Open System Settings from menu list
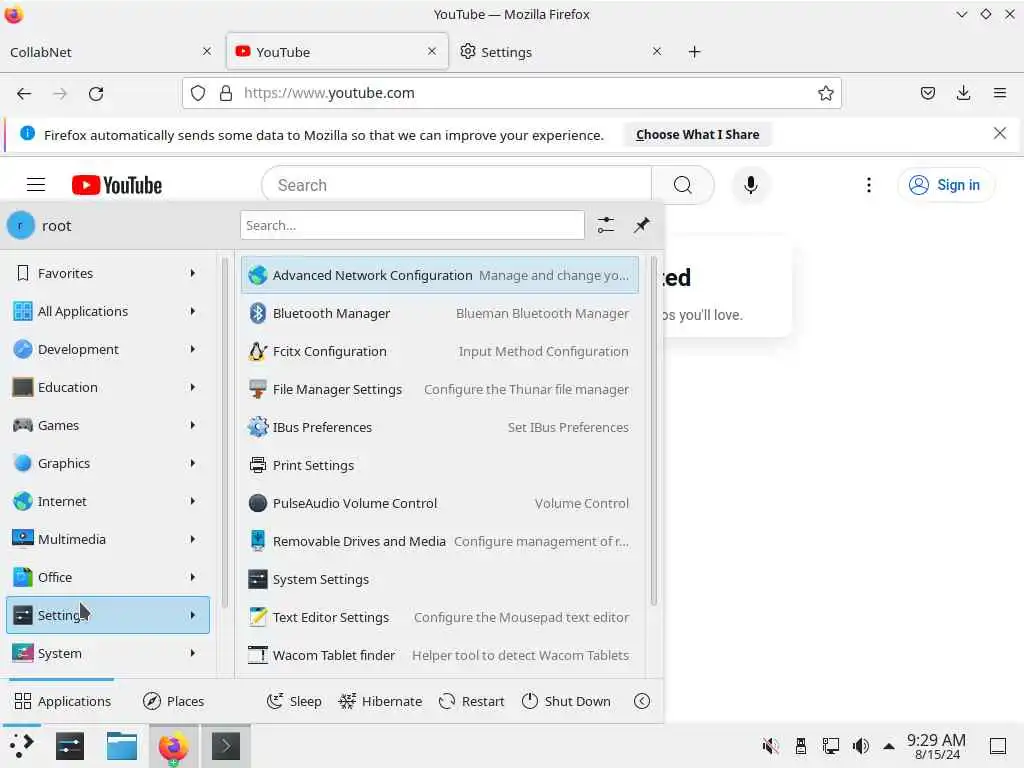This screenshot has width=1024, height=768. tap(440, 579)
